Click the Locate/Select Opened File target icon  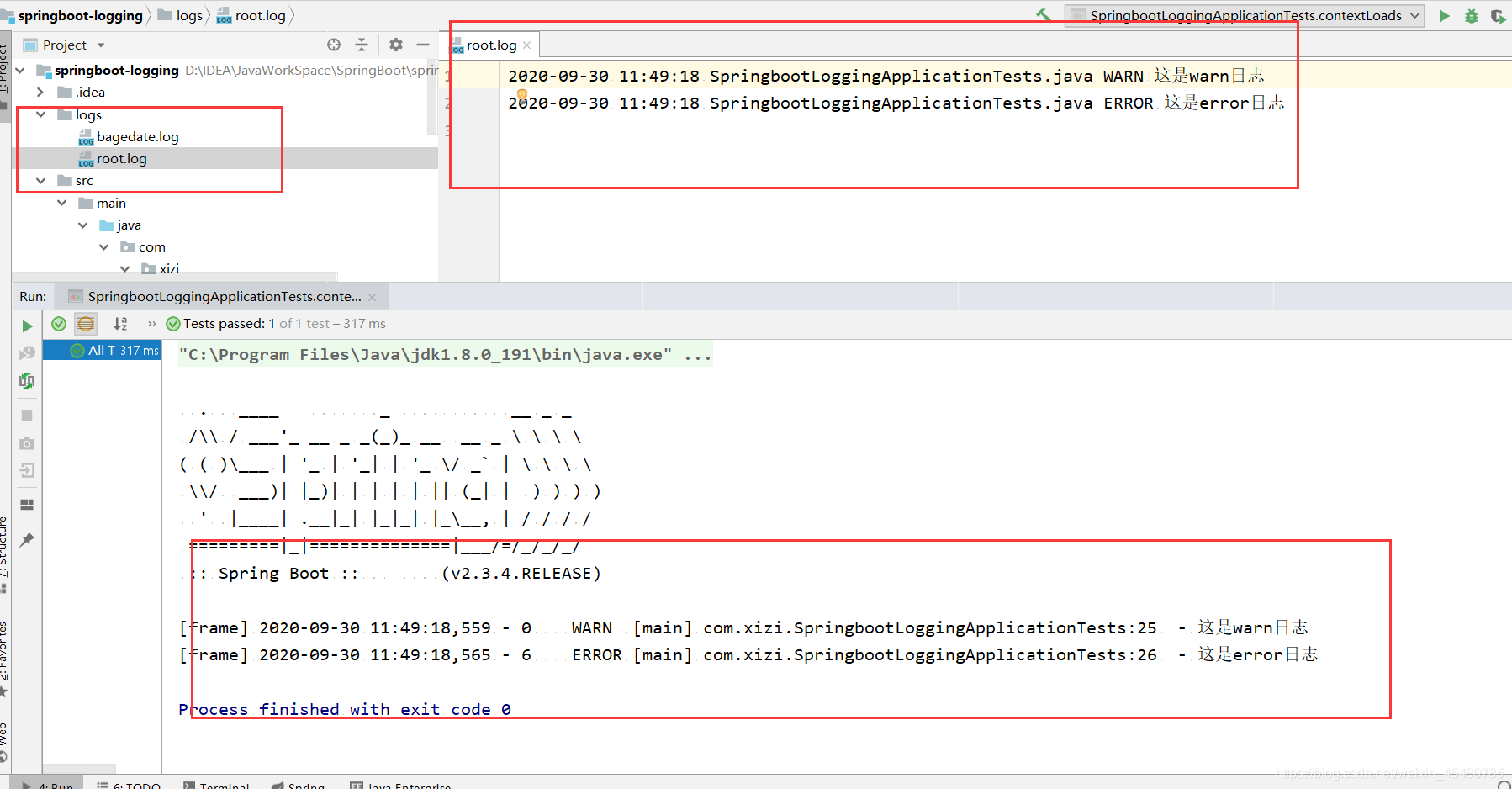pos(334,45)
